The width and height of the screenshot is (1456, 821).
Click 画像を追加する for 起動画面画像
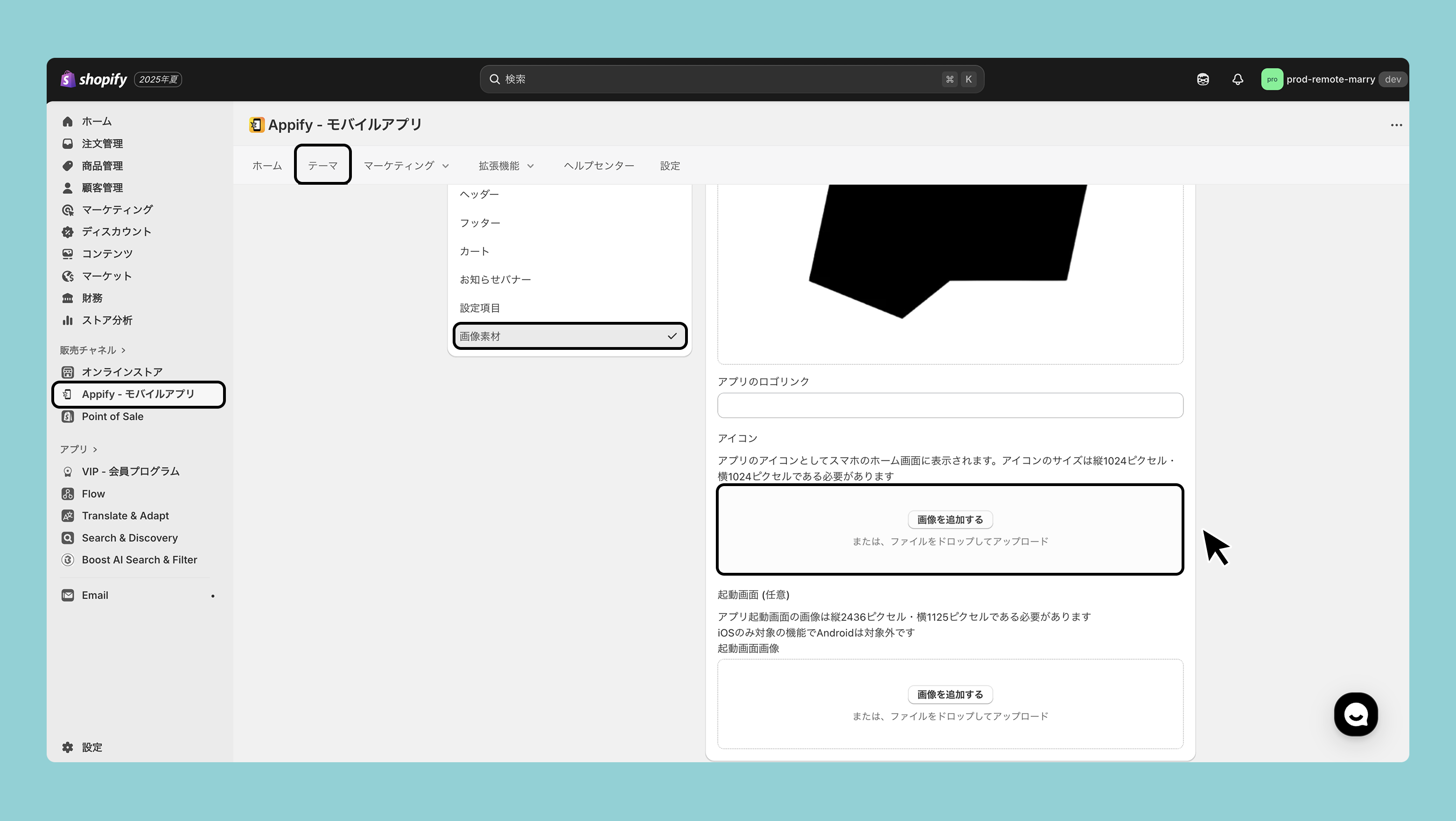pyautogui.click(x=950, y=694)
